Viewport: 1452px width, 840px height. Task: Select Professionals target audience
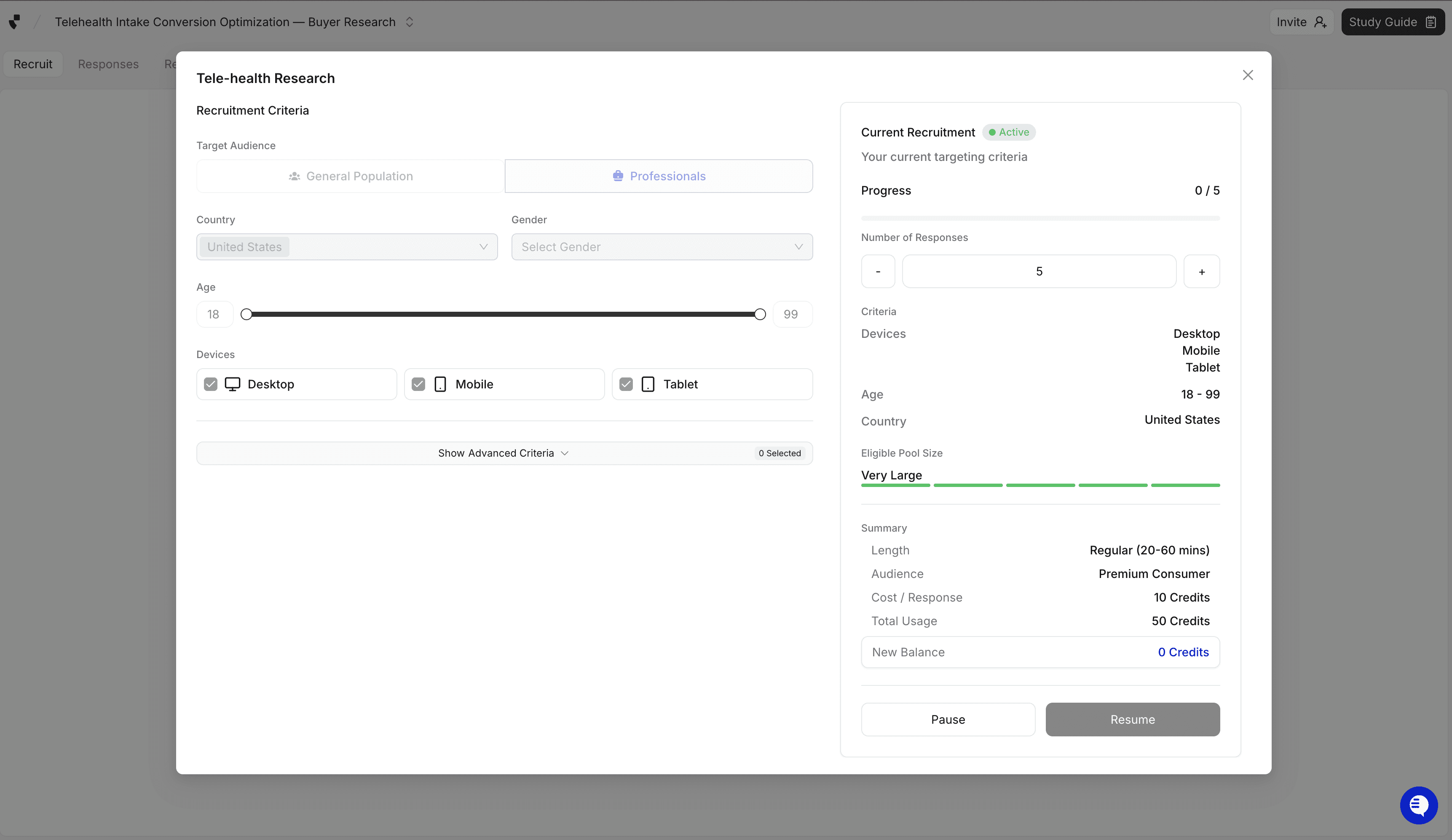(x=659, y=176)
